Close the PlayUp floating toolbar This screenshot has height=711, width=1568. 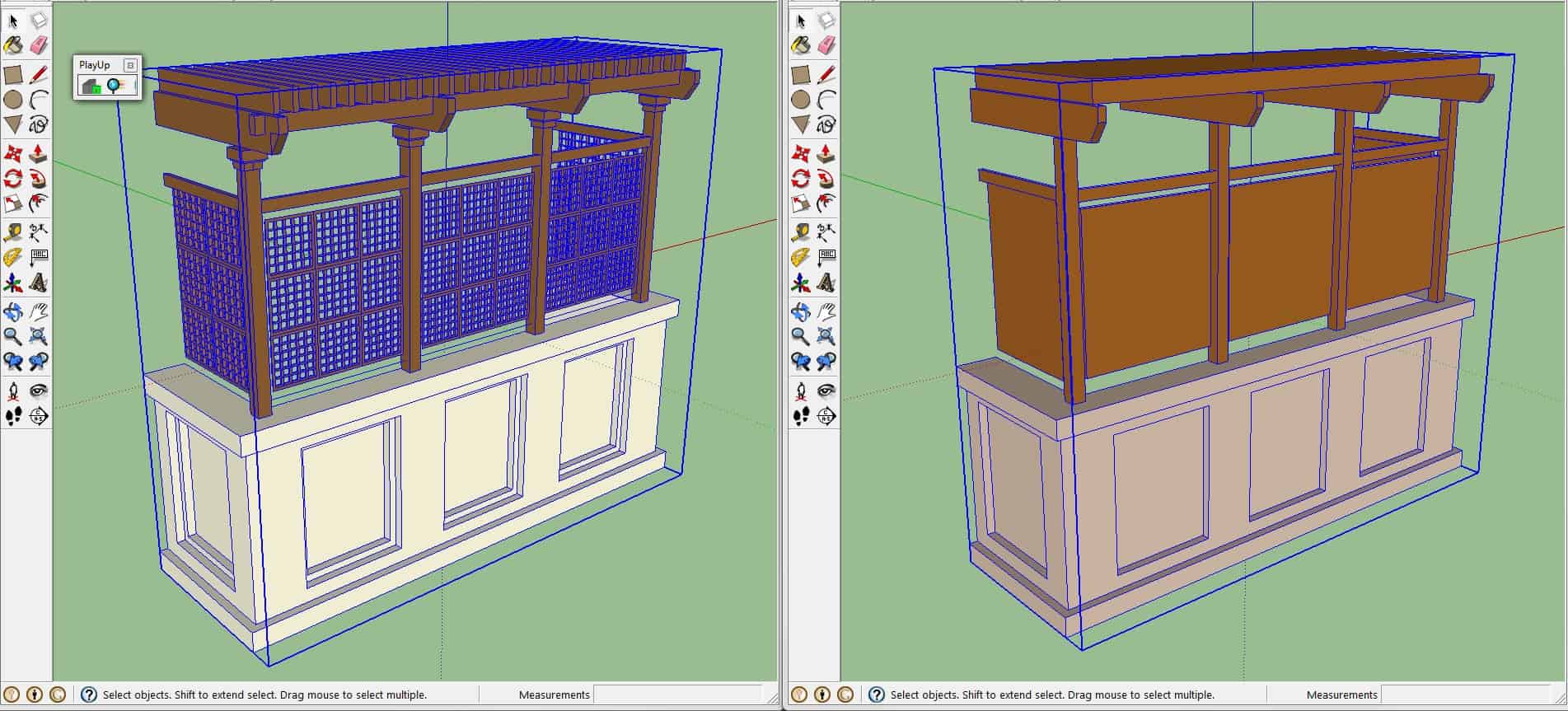(130, 65)
